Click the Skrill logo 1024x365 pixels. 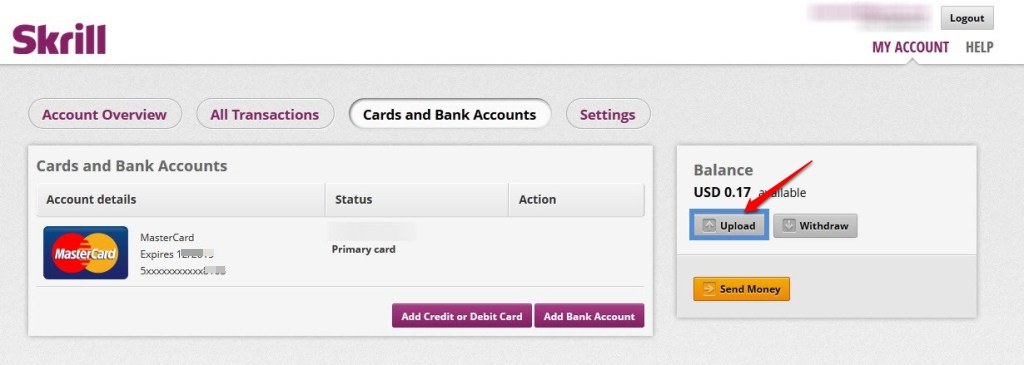[59, 39]
